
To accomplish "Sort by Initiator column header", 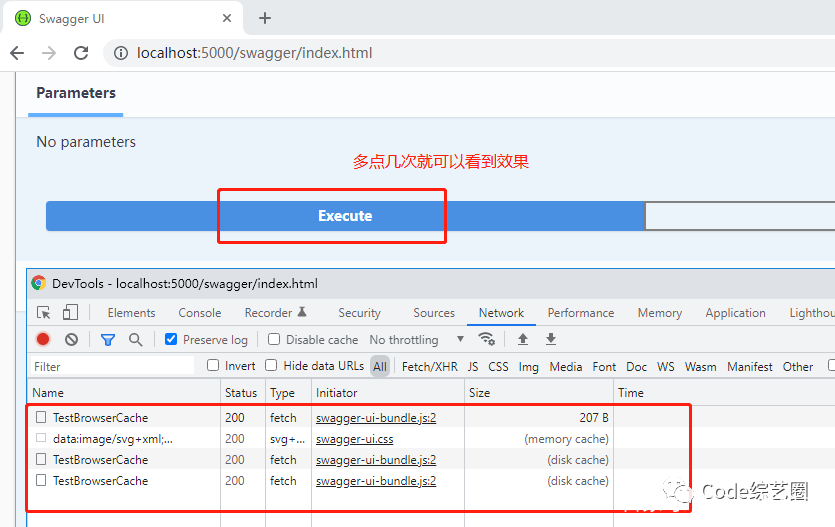I will pyautogui.click(x=388, y=393).
